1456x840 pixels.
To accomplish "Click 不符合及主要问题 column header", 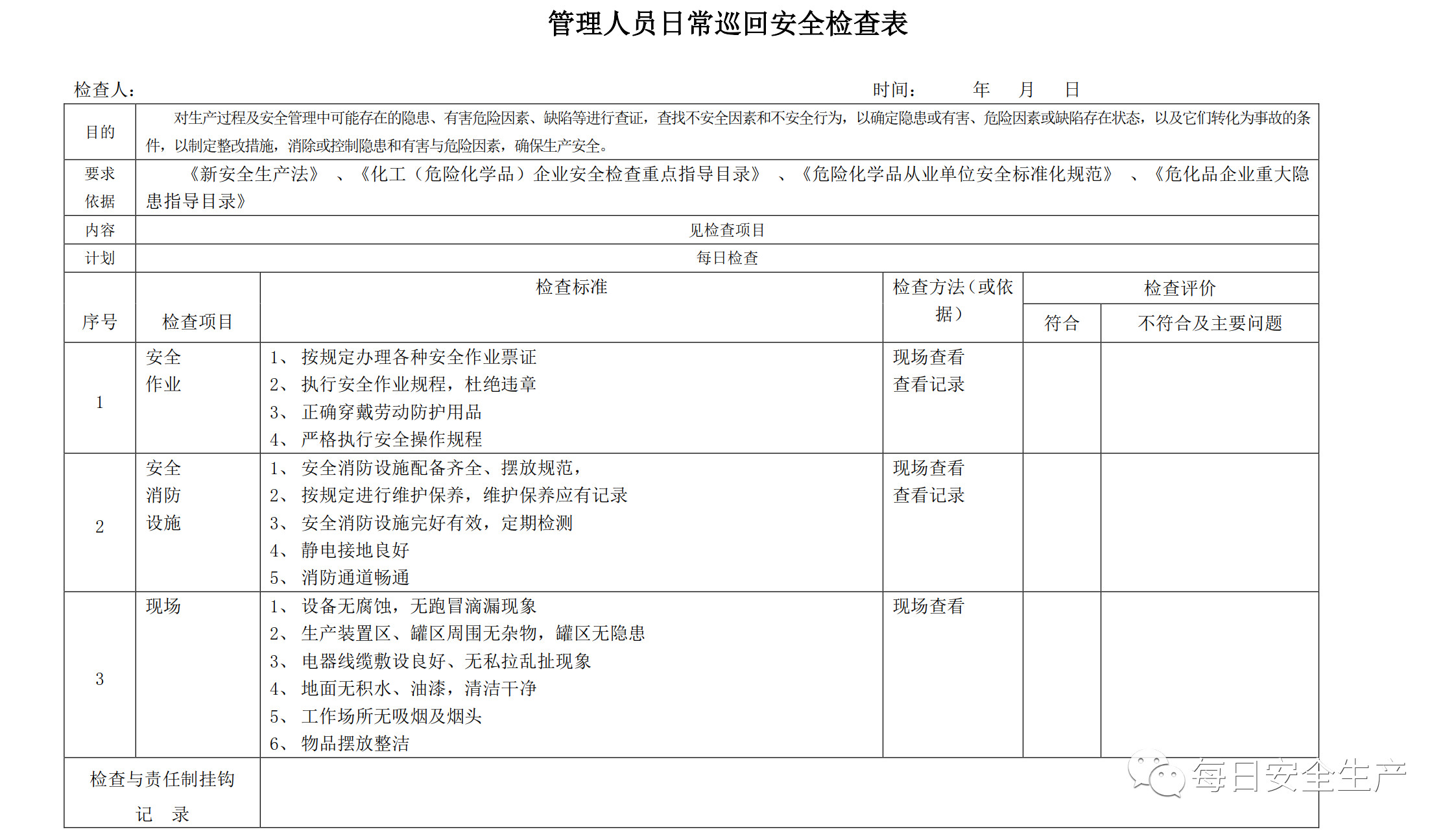I will click(x=1210, y=323).
